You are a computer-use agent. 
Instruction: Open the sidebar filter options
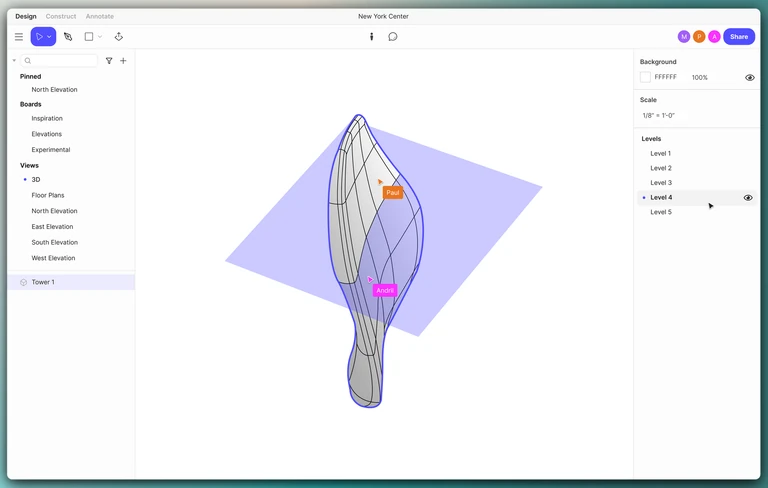coord(109,61)
